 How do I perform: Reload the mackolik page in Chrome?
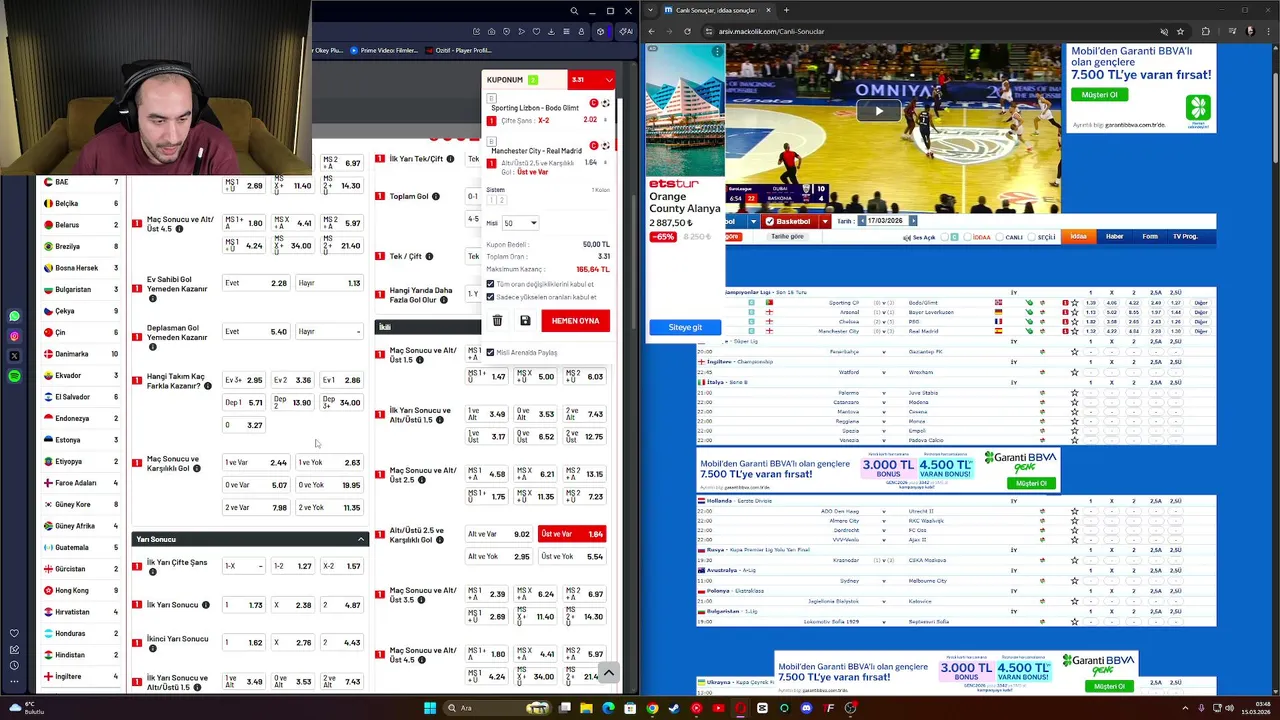687,31
